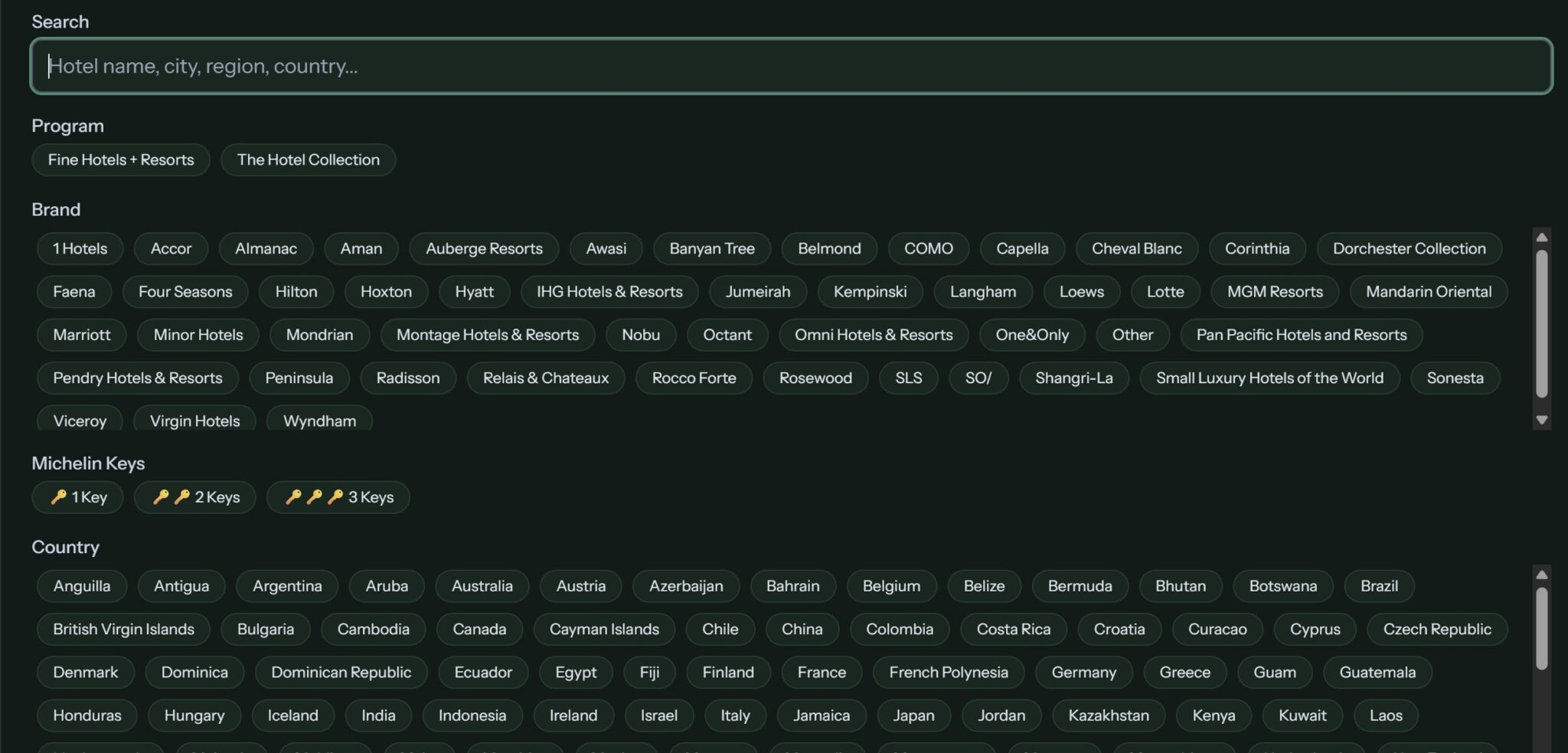Viewport: 1568px width, 753px height.
Task: Filter by 3 Keys Michelin rating
Action: [x=338, y=497]
